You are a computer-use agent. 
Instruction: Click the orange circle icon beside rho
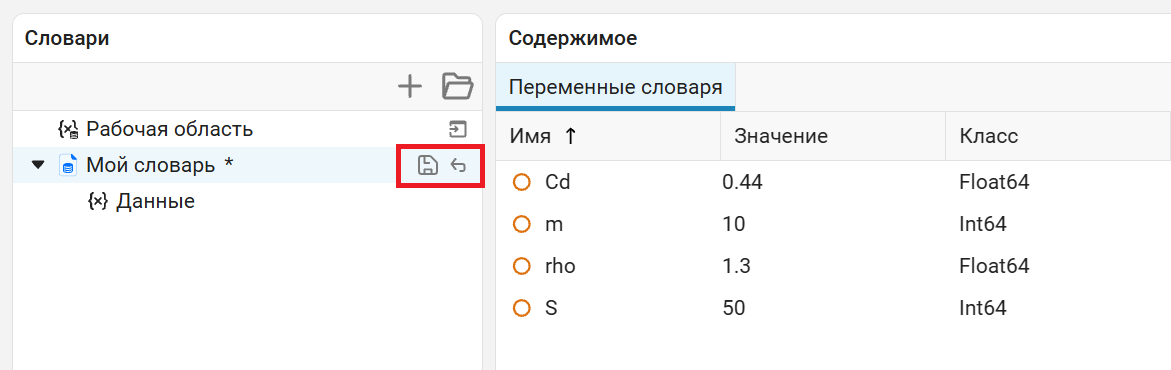coord(521,265)
